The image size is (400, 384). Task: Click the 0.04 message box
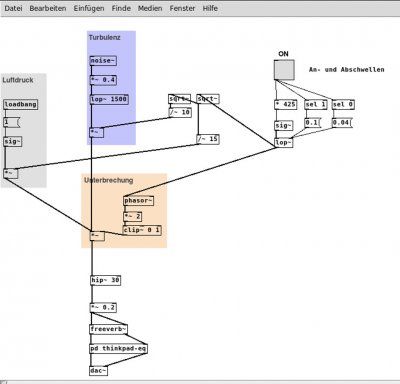[x=342, y=123]
